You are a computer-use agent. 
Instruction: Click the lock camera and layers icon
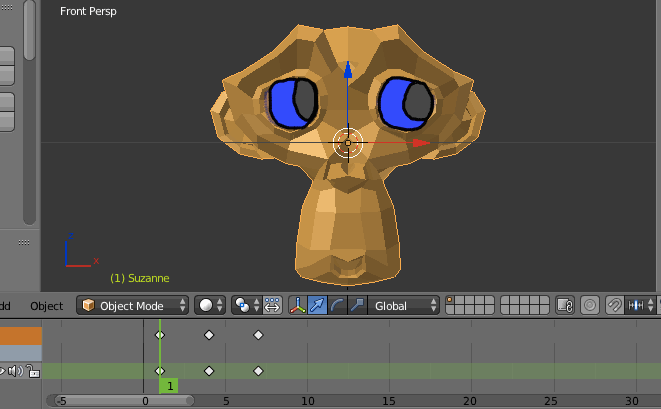tap(565, 305)
